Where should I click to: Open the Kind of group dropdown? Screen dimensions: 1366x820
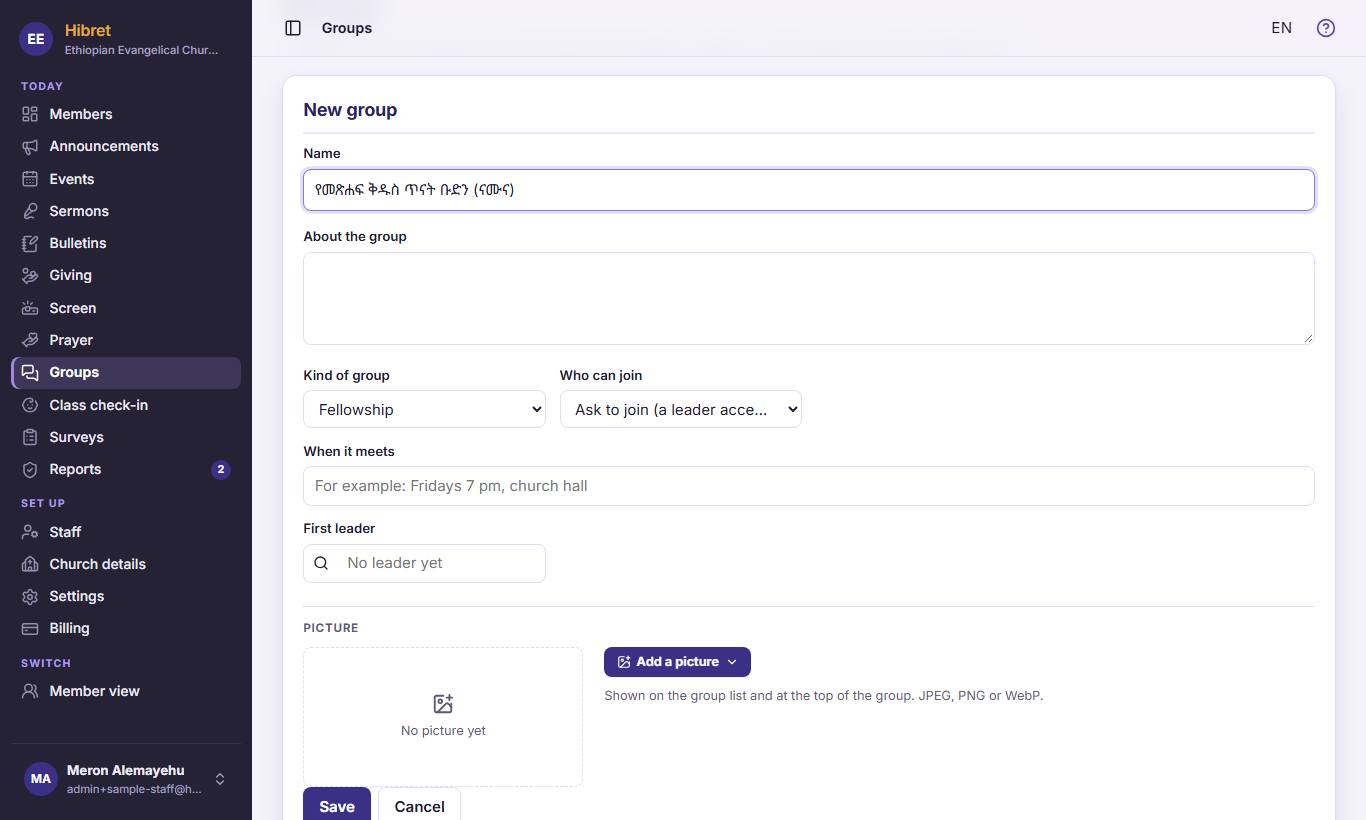pos(424,409)
